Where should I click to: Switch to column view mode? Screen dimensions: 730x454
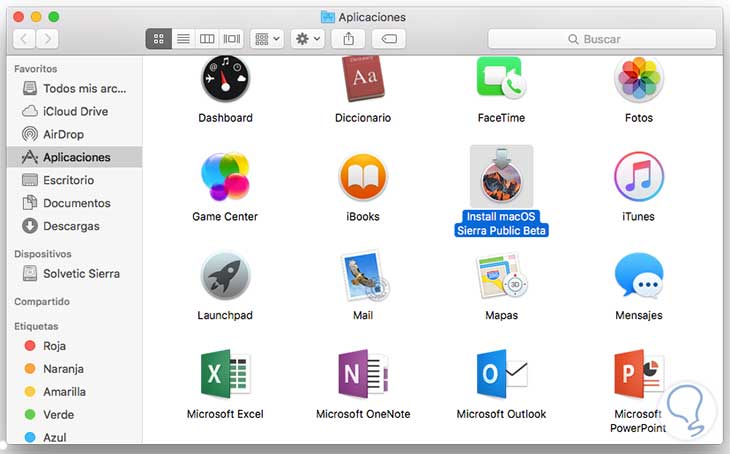207,39
